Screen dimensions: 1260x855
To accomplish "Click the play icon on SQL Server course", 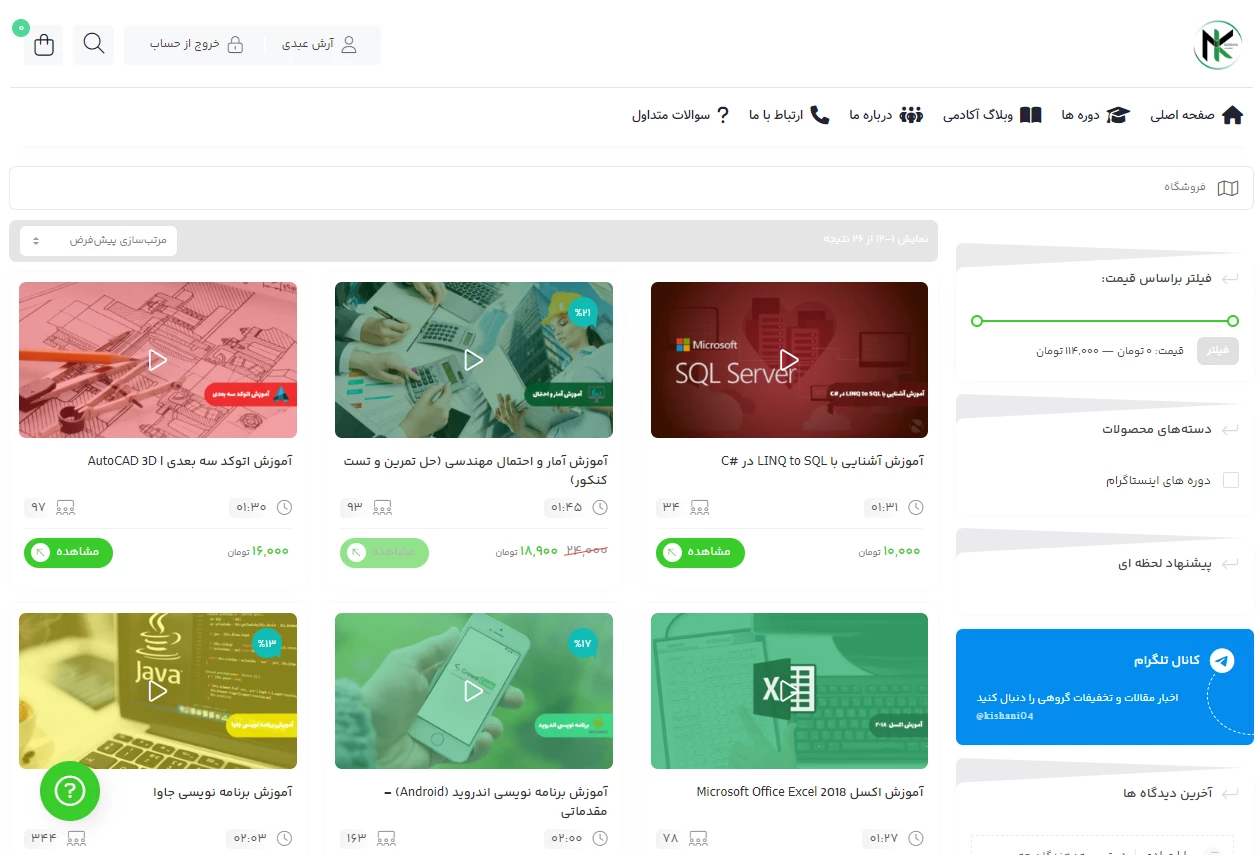I will click(x=789, y=359).
